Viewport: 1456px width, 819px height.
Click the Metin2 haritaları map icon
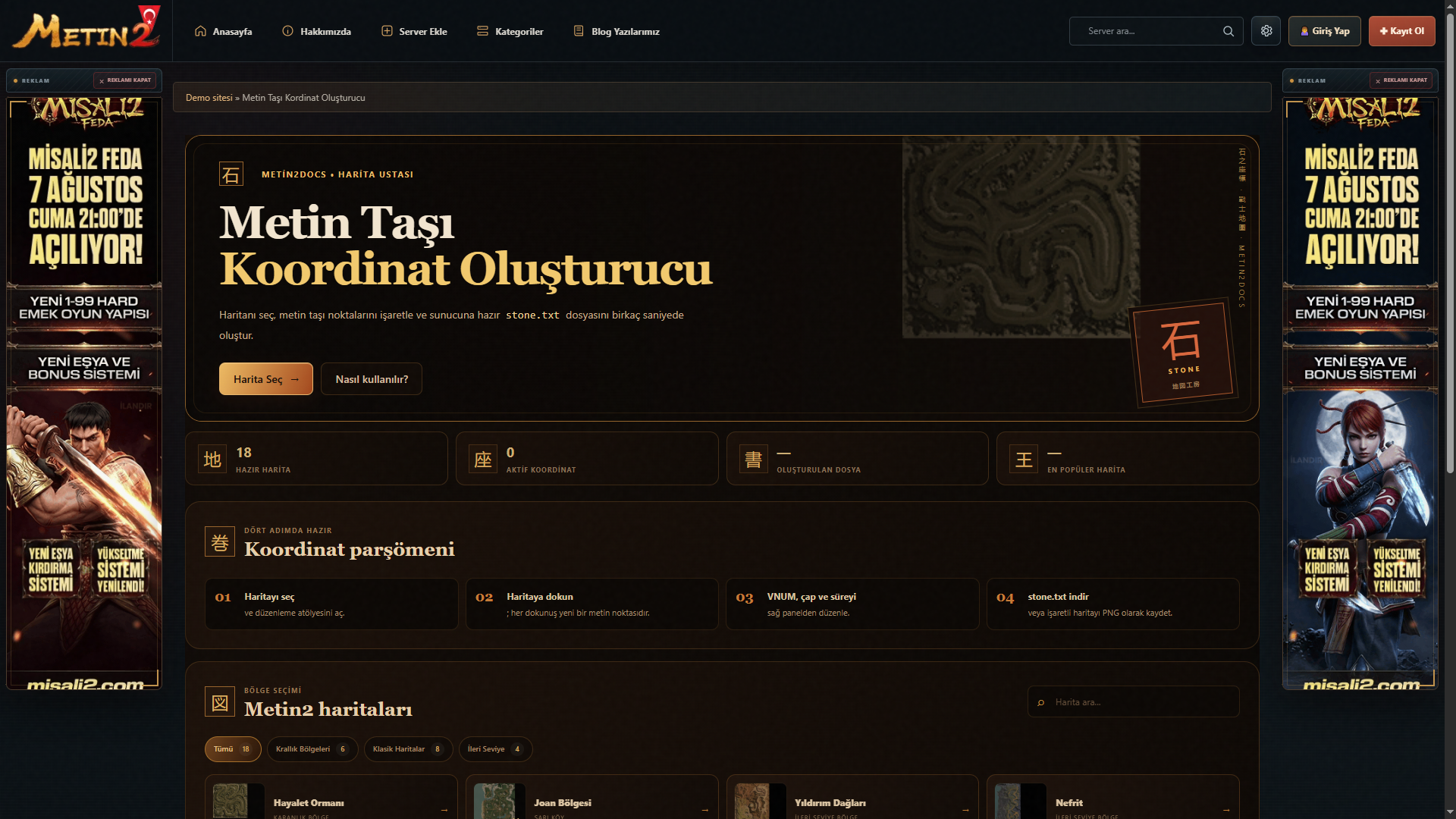pos(220,701)
